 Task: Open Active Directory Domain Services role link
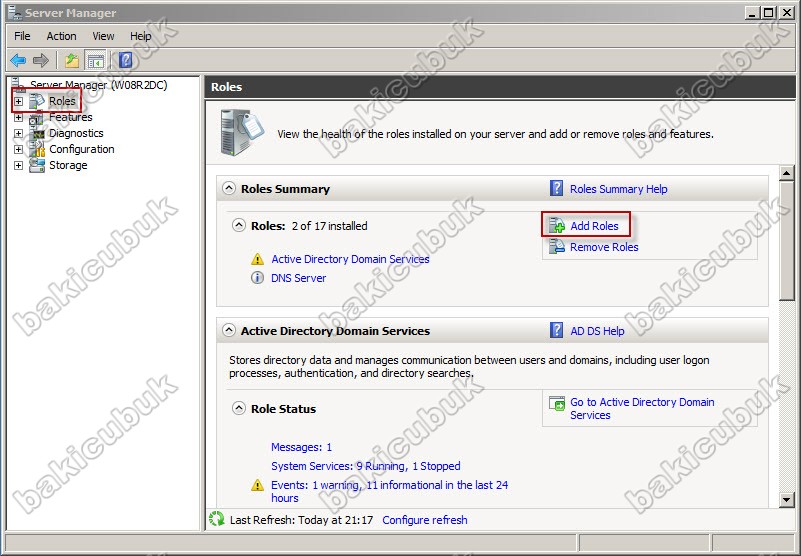350,259
